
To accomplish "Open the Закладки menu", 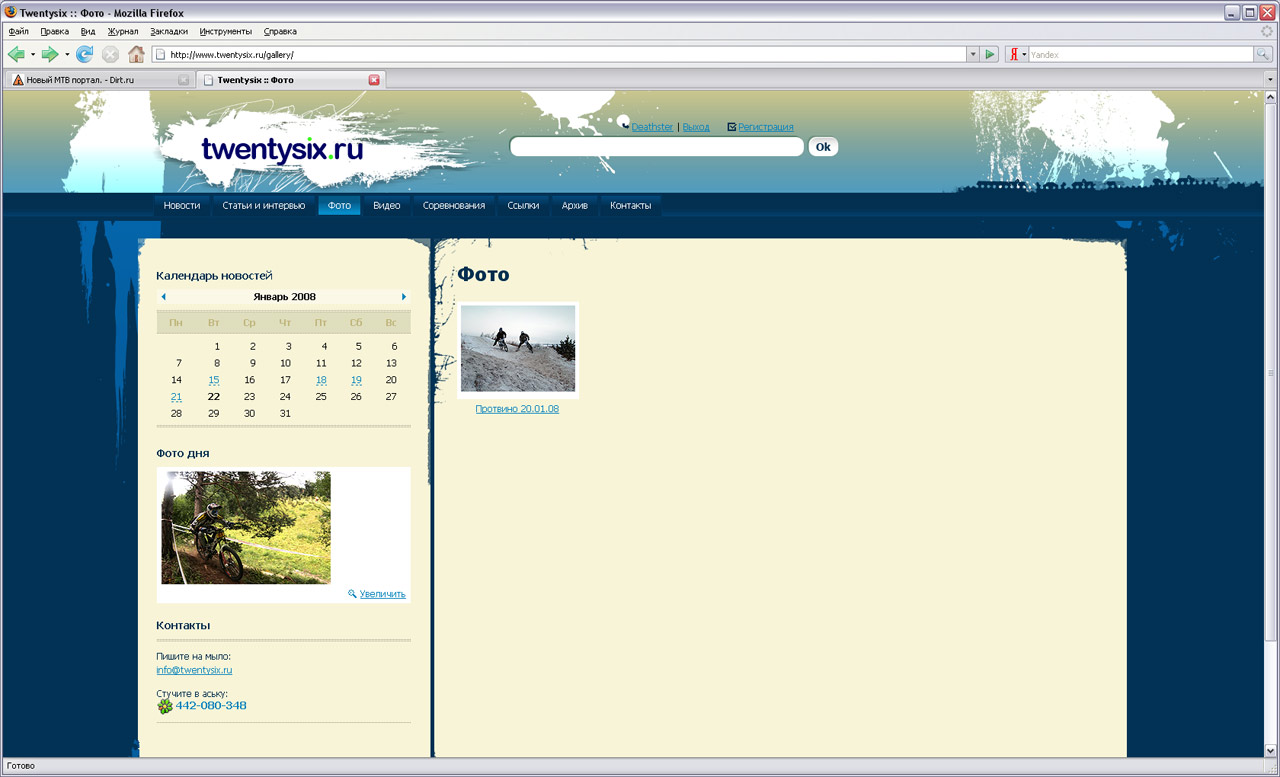I will tap(169, 32).
